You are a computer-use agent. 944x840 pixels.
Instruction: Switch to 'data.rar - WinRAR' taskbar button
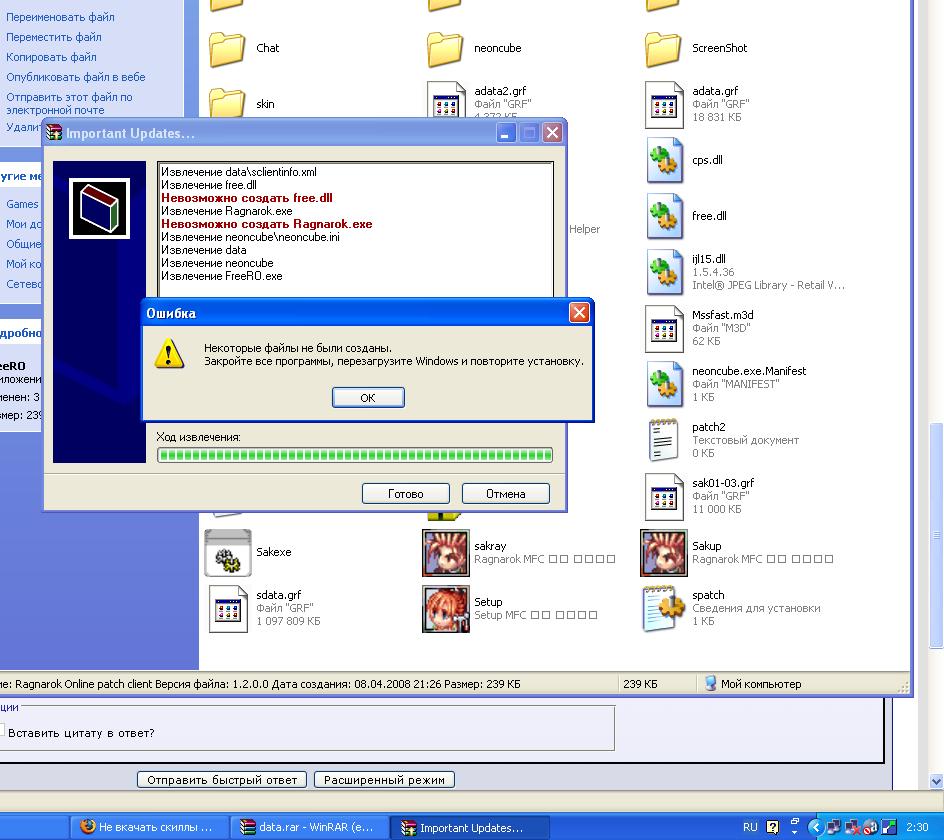311,827
